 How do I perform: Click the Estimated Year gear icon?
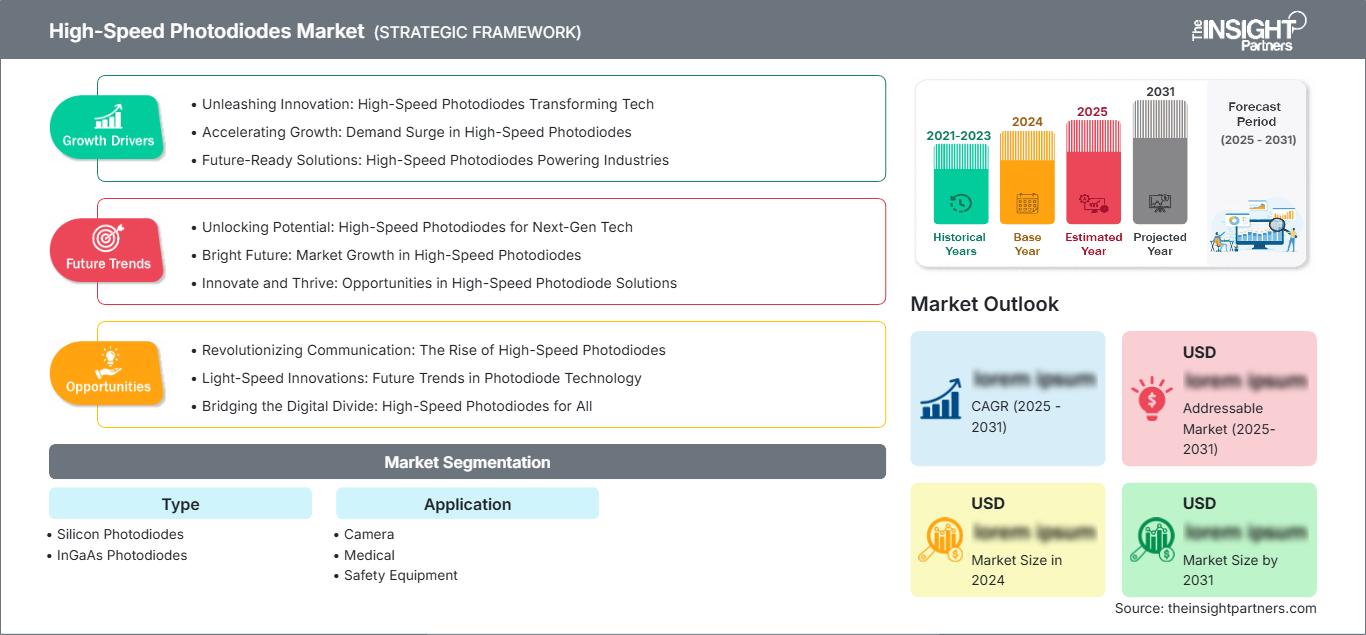click(1093, 204)
